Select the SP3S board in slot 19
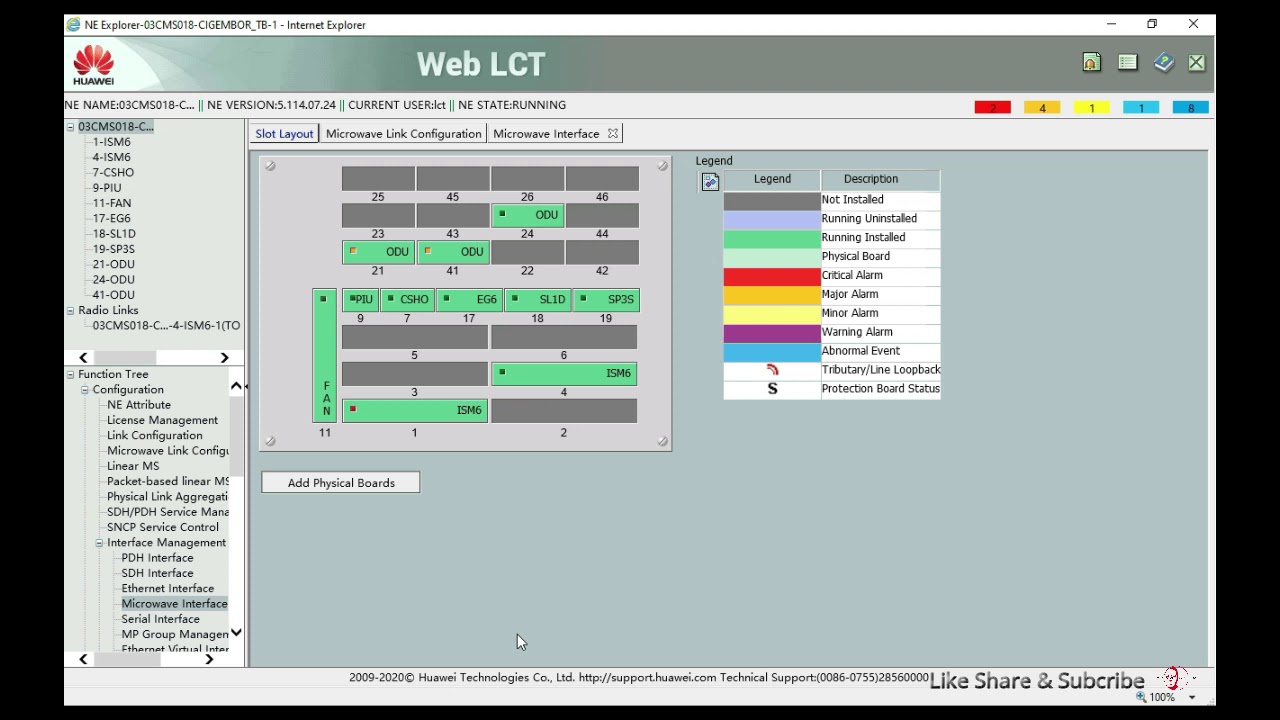Screen dimensions: 1280x720 pyautogui.click(x=606, y=299)
